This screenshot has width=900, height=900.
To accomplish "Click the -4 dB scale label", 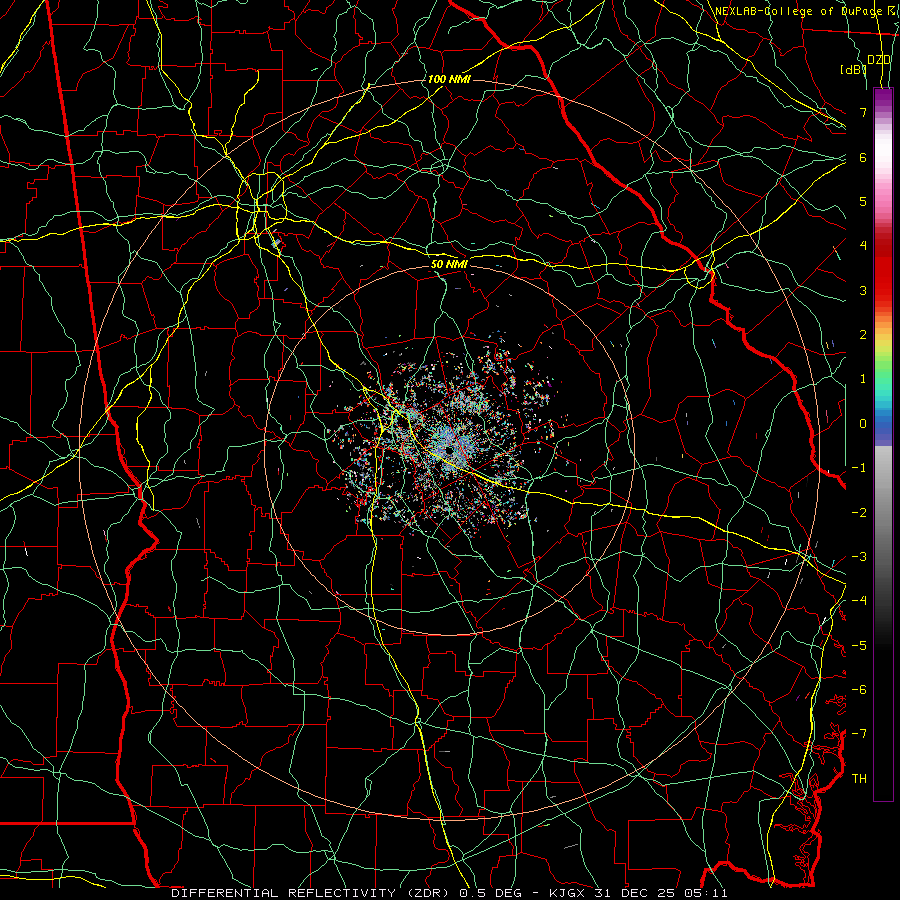I will coord(859,601).
